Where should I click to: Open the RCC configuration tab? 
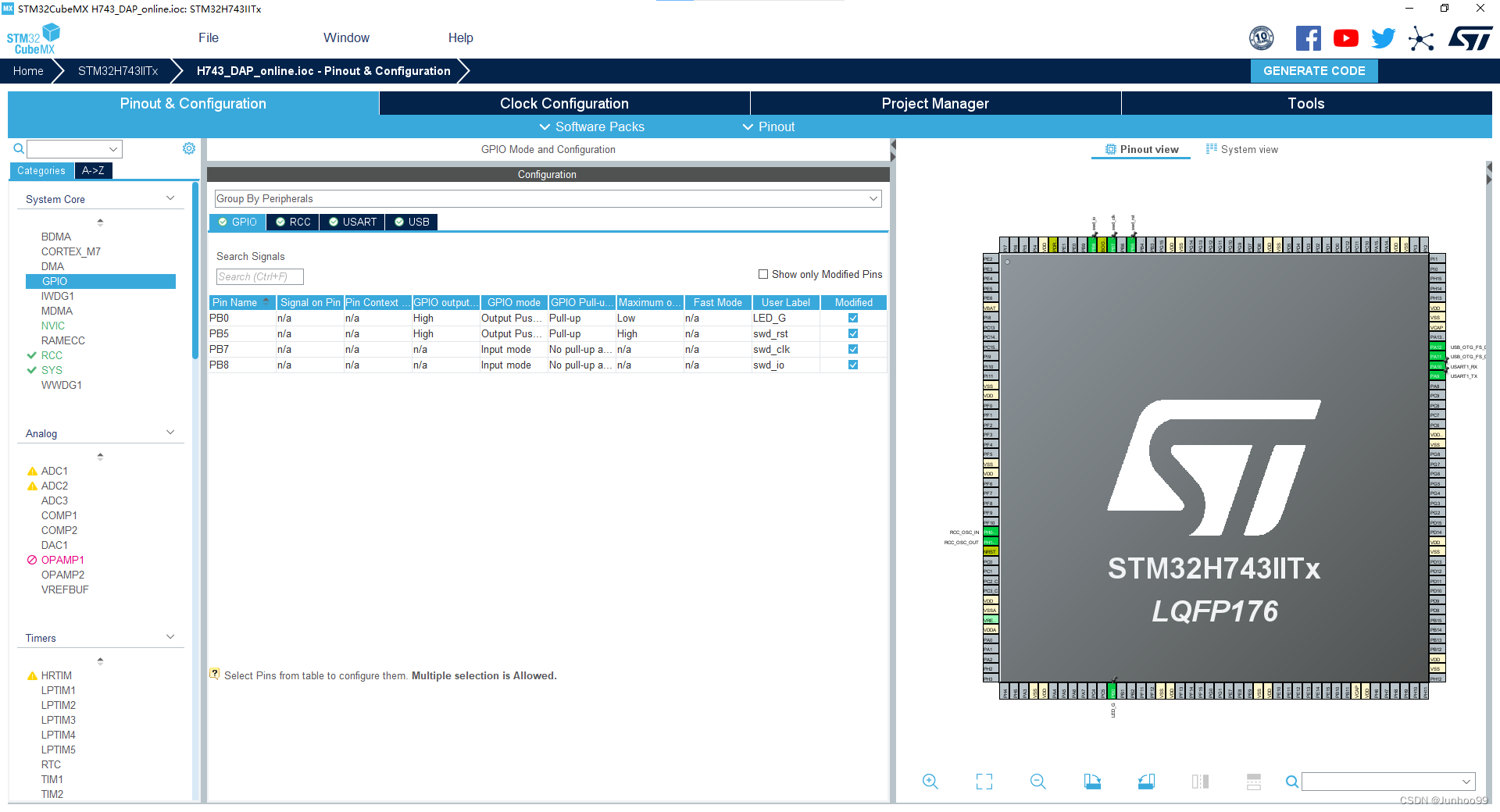coord(293,222)
